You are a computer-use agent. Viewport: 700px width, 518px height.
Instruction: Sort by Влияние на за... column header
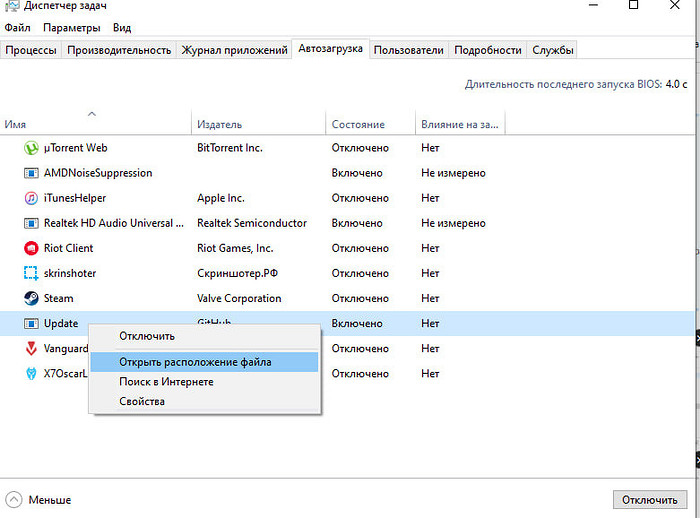point(460,121)
